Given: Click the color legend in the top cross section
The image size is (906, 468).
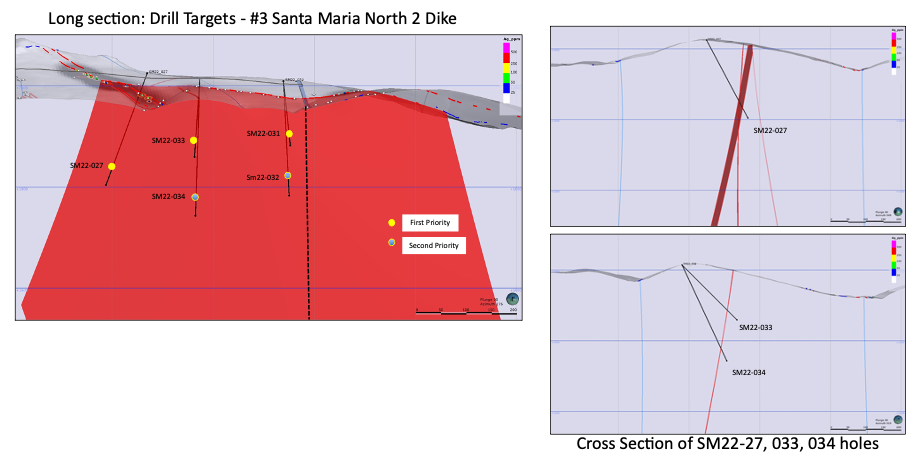Looking at the screenshot, I should 894,50.
